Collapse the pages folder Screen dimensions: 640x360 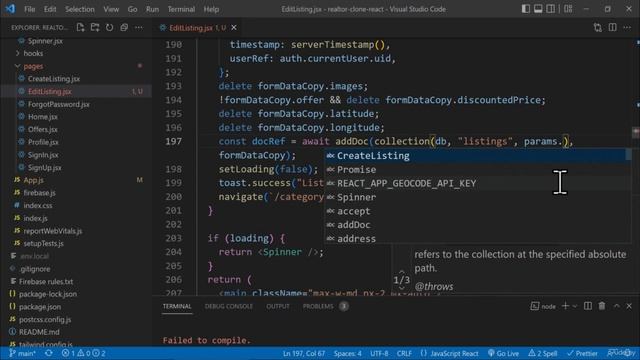pos(33,66)
